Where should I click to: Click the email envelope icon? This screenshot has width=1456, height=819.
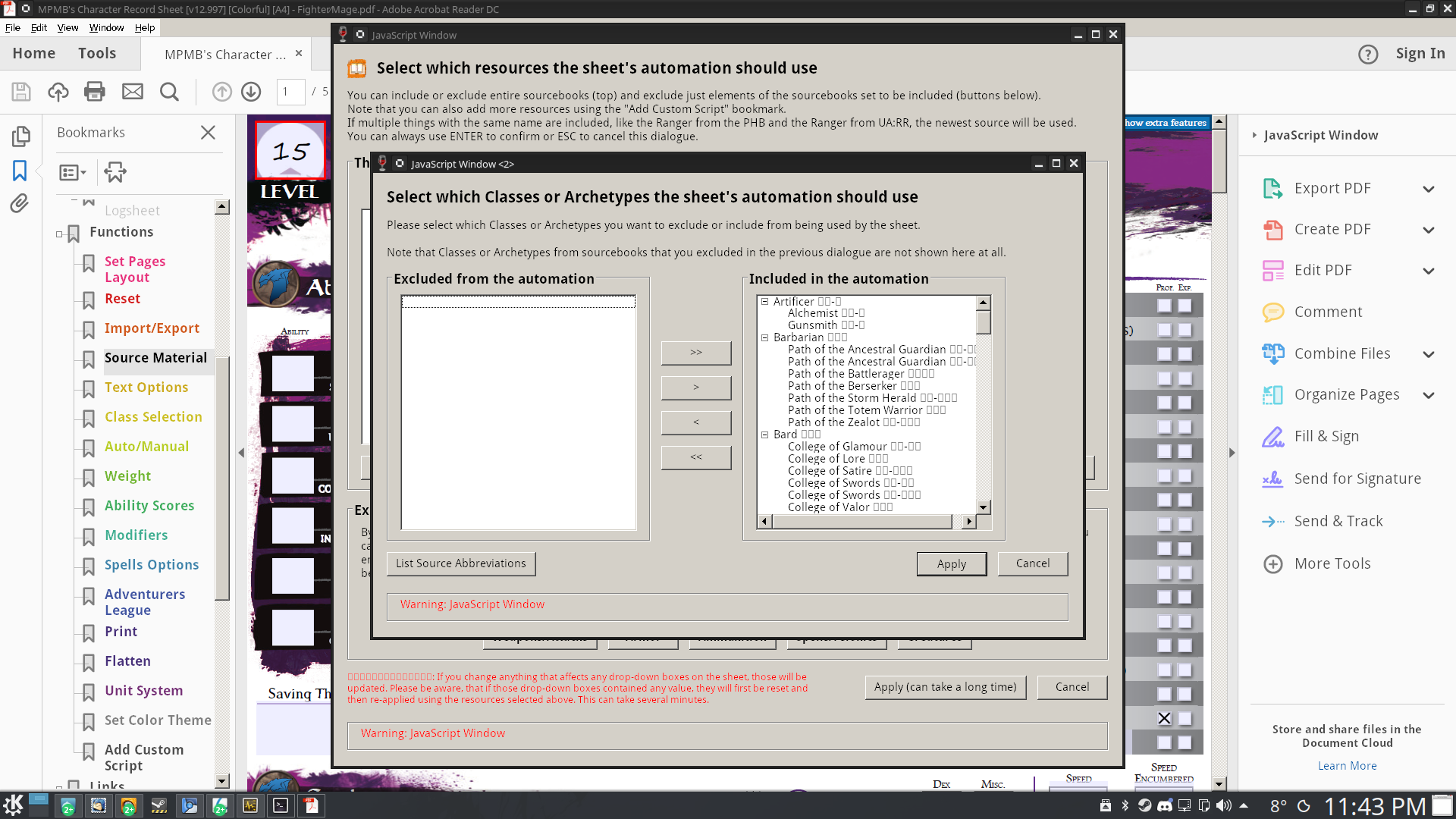tap(133, 92)
